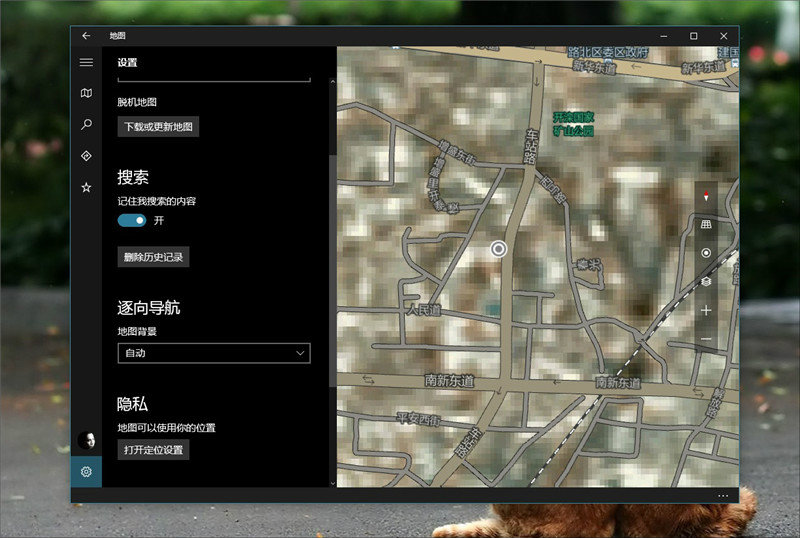Click the 下载或更新地图 button
Viewport: 800px width, 538px height.
click(x=158, y=127)
